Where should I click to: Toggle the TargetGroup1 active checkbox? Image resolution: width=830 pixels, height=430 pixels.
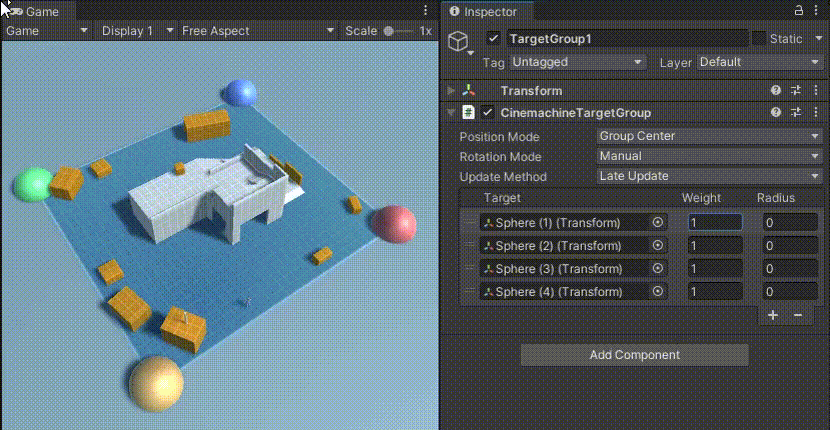(494, 39)
